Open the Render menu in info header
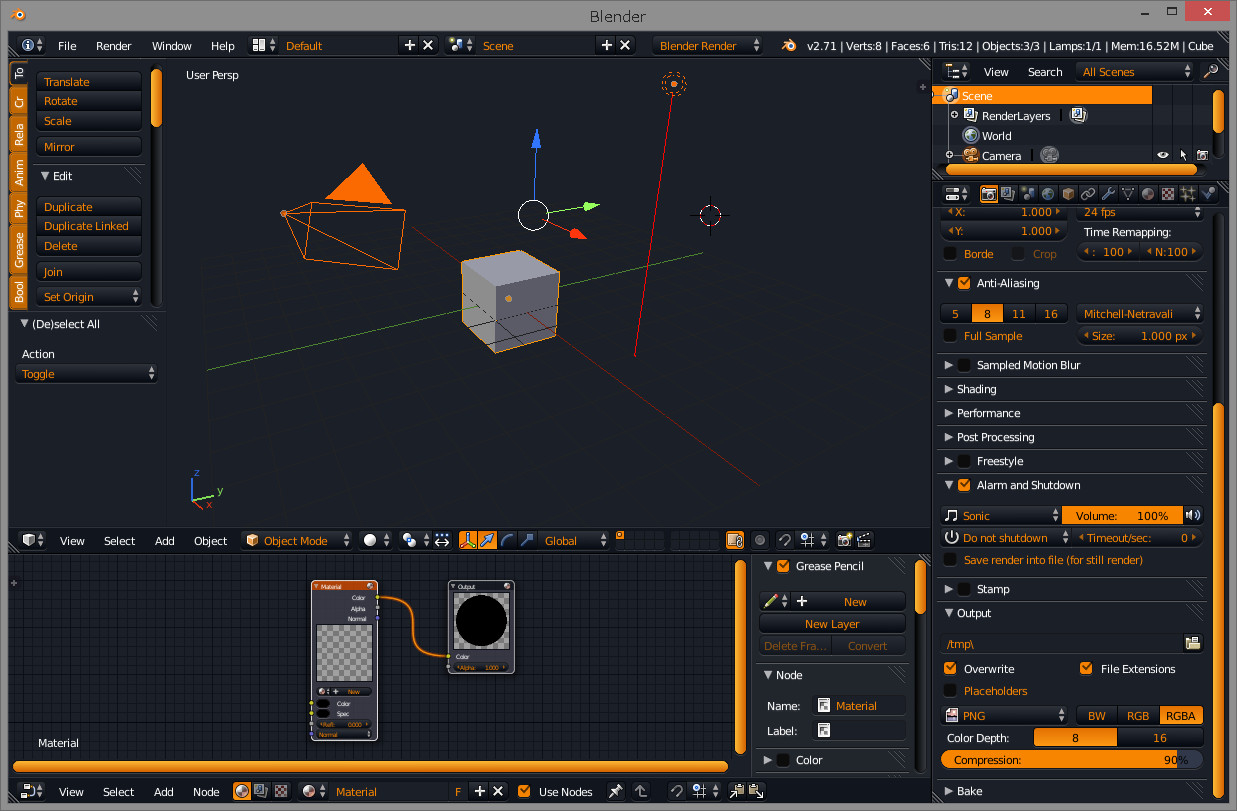 [x=114, y=46]
